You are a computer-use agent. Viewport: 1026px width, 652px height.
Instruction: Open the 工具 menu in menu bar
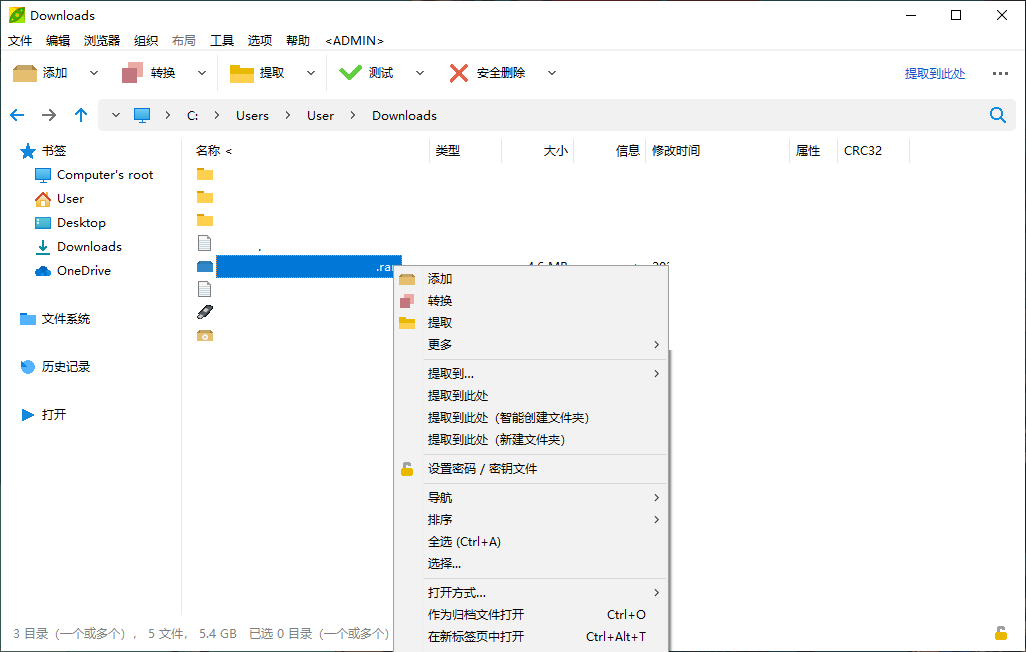coord(221,41)
